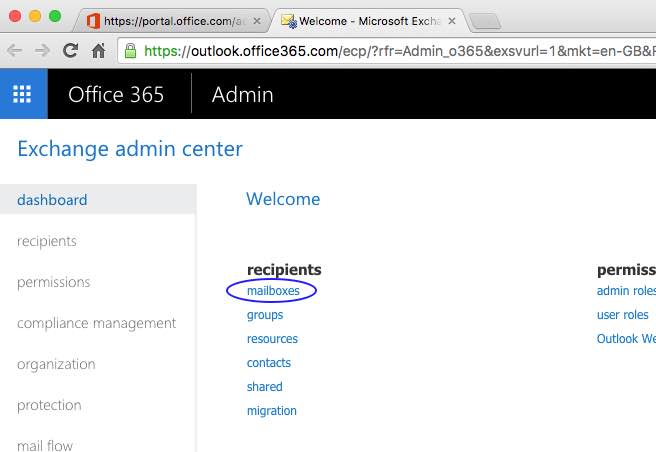Open the Office 365 app launcher grid
Viewport: 656px width, 452px height.
click(x=23, y=94)
